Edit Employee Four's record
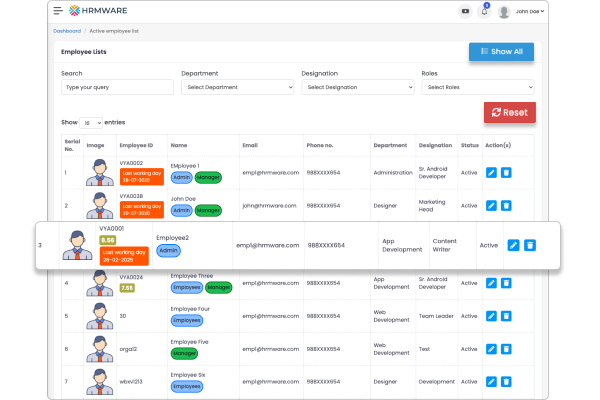This screenshot has width=600, height=400. pyautogui.click(x=491, y=316)
